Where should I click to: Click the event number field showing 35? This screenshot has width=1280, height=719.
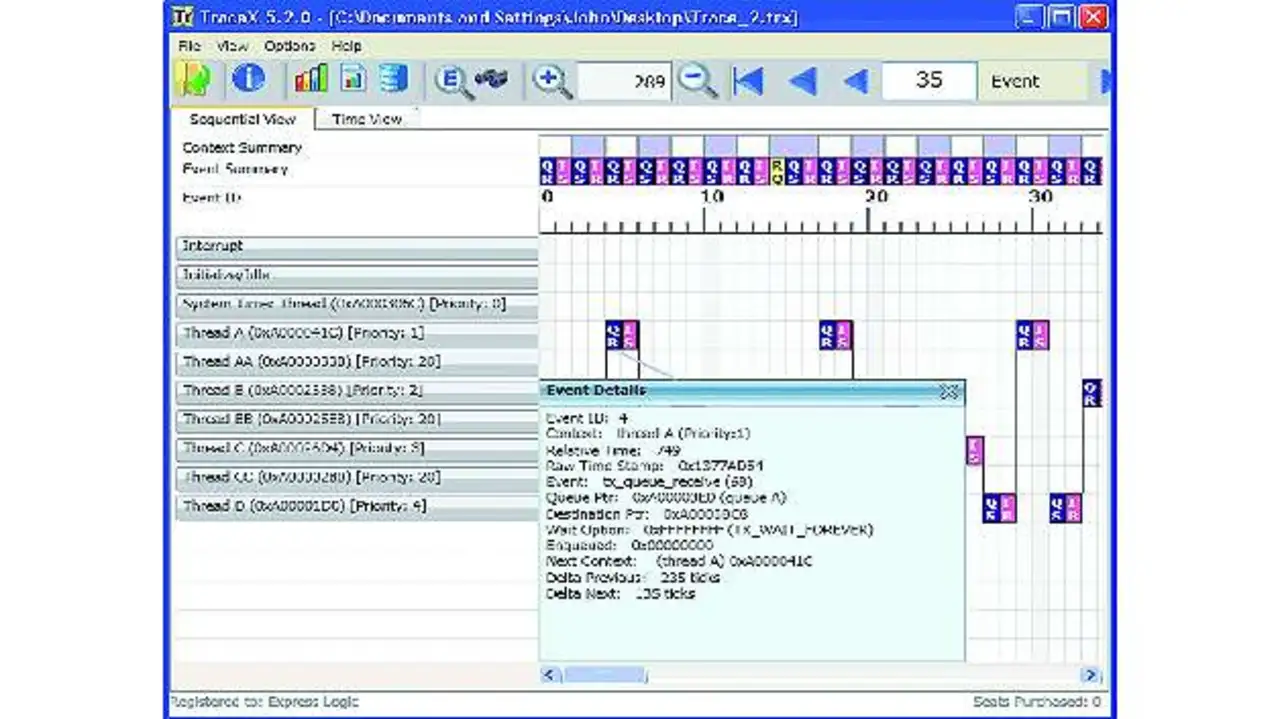click(x=929, y=81)
